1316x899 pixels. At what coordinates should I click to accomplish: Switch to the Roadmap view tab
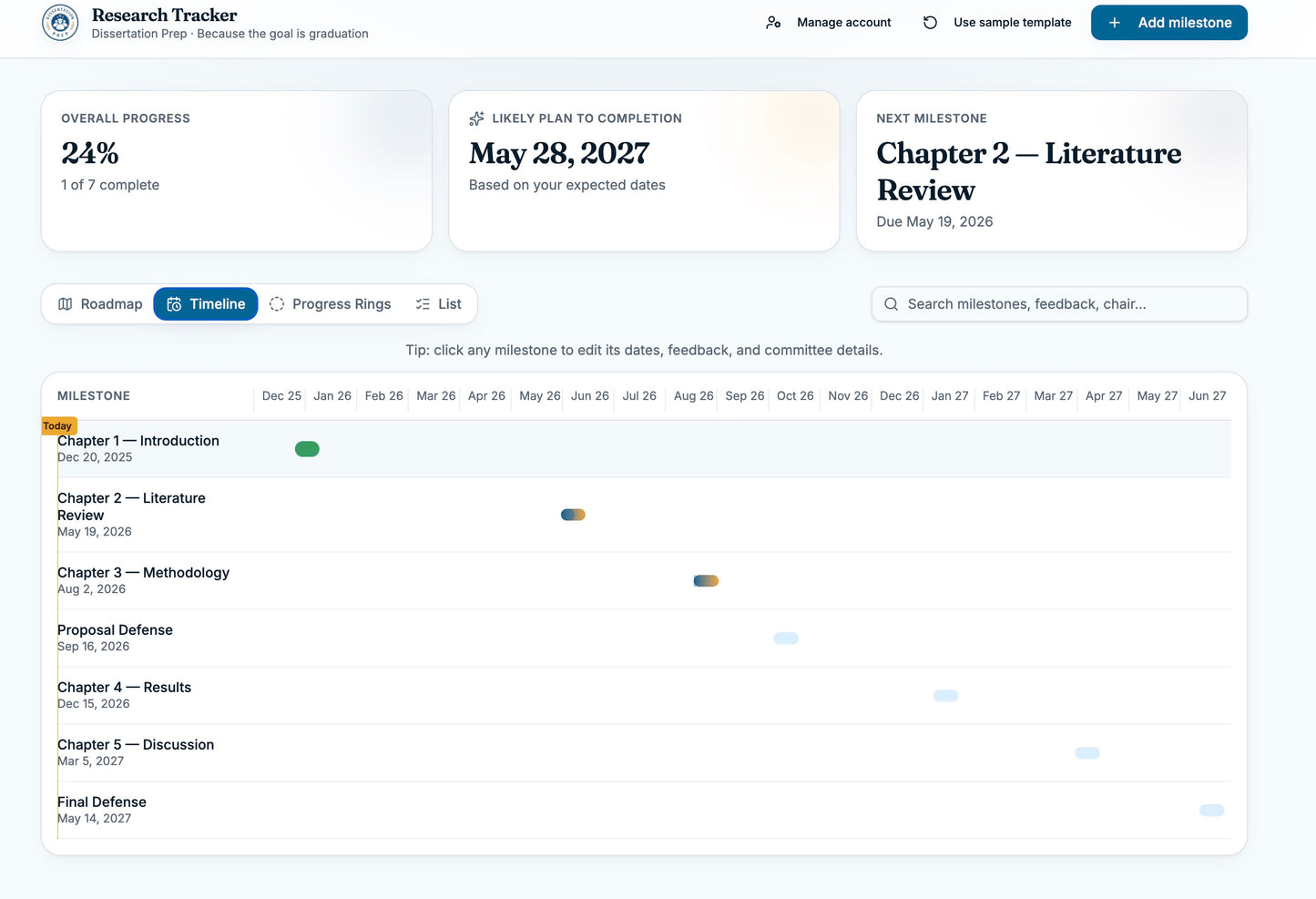pyautogui.click(x=100, y=304)
